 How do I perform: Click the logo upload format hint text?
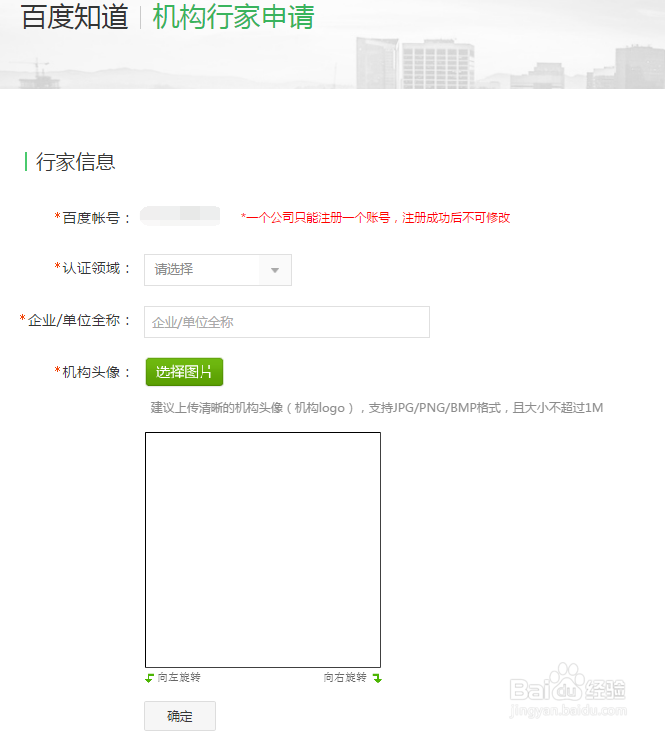click(377, 408)
